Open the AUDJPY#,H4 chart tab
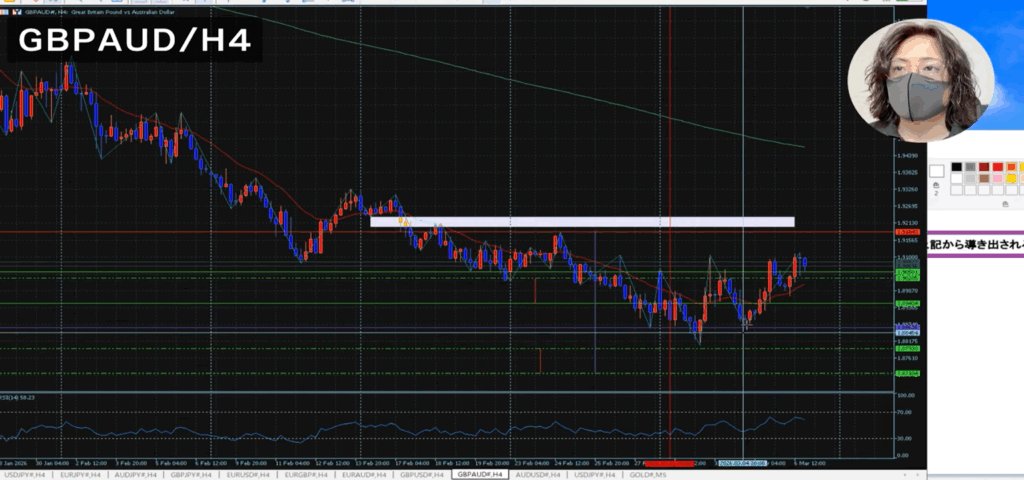This screenshot has width=1024, height=480. 135,474
